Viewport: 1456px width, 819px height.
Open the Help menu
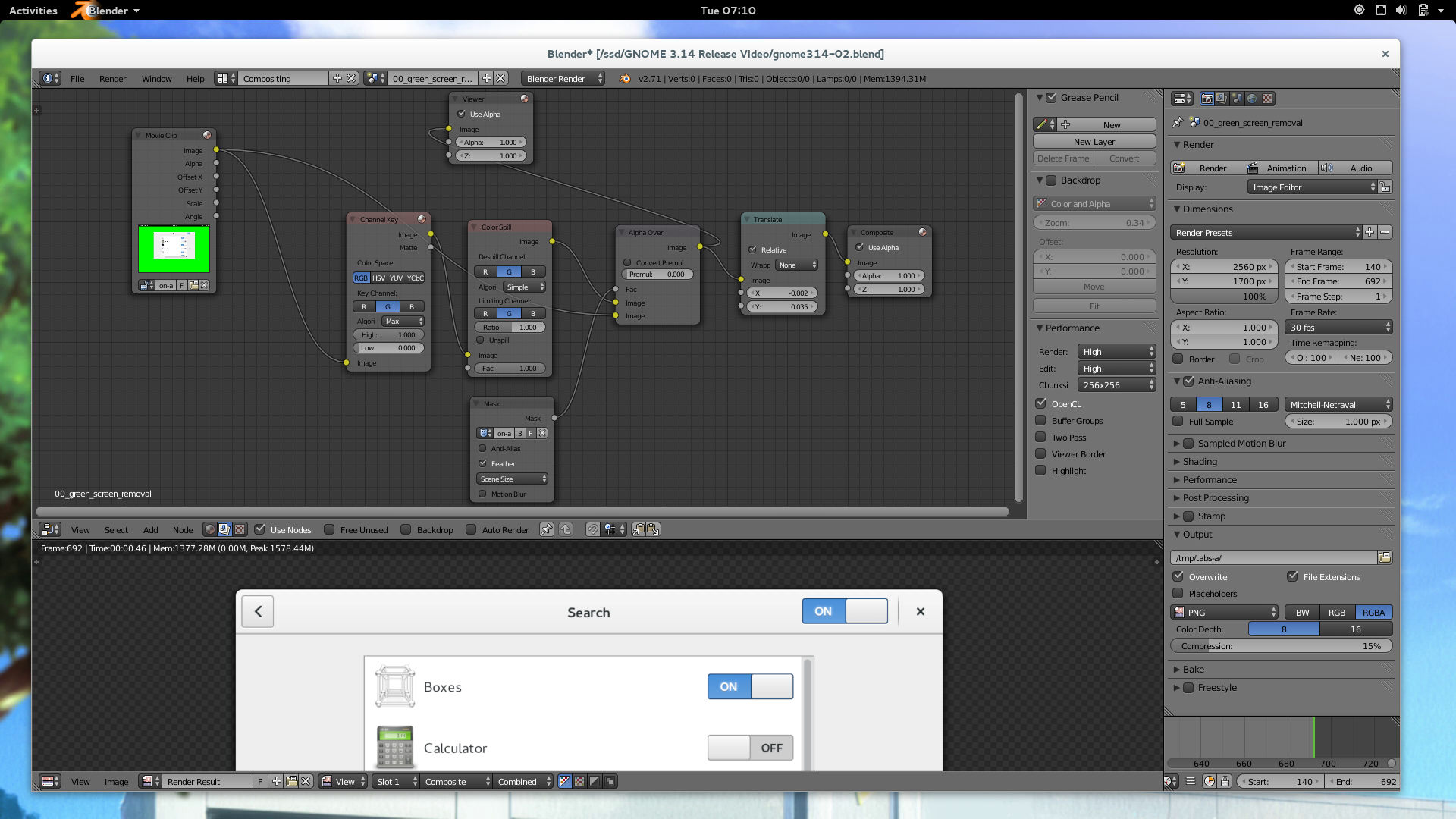point(195,78)
